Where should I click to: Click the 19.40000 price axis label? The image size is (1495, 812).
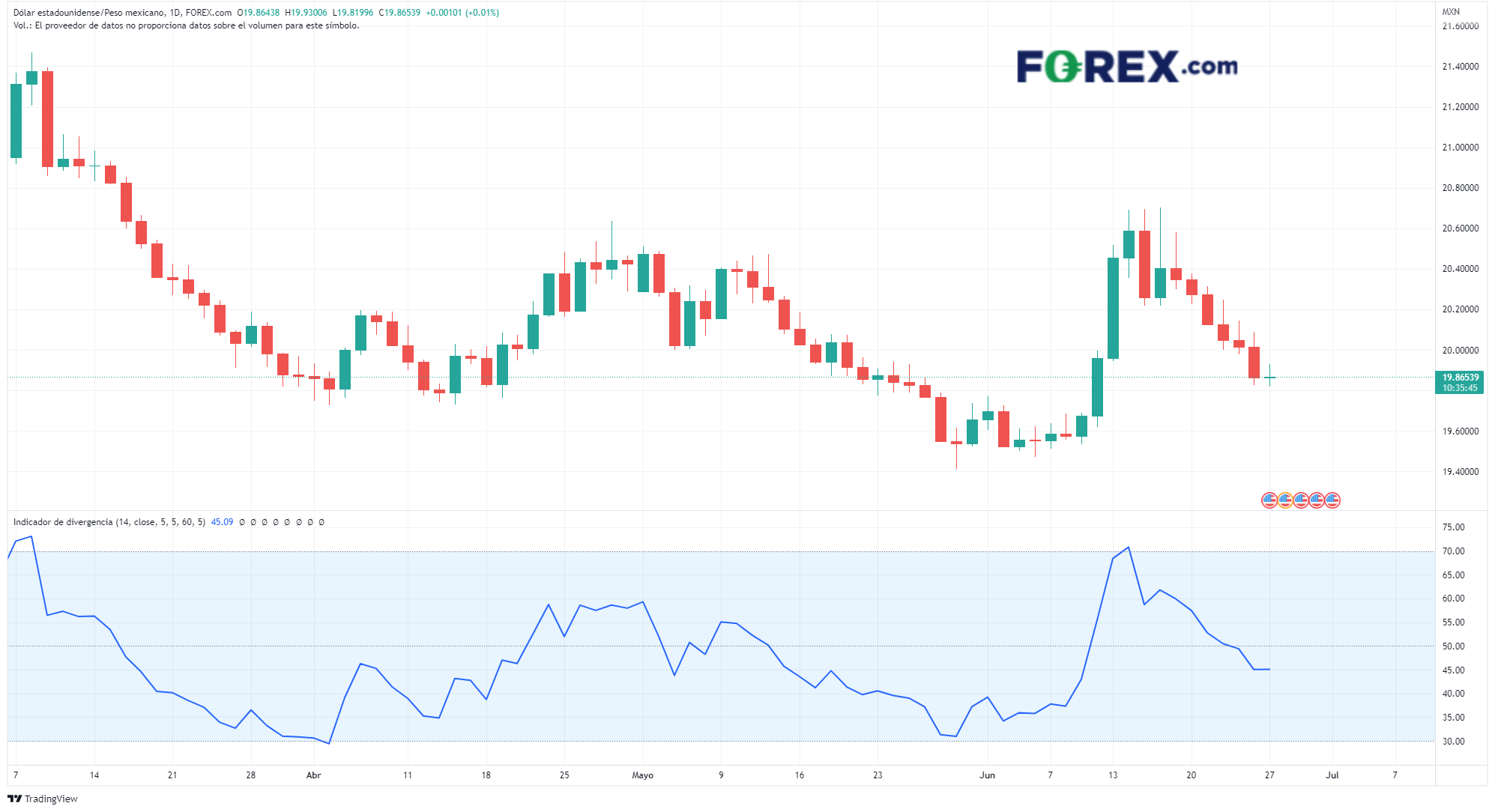(x=1461, y=472)
